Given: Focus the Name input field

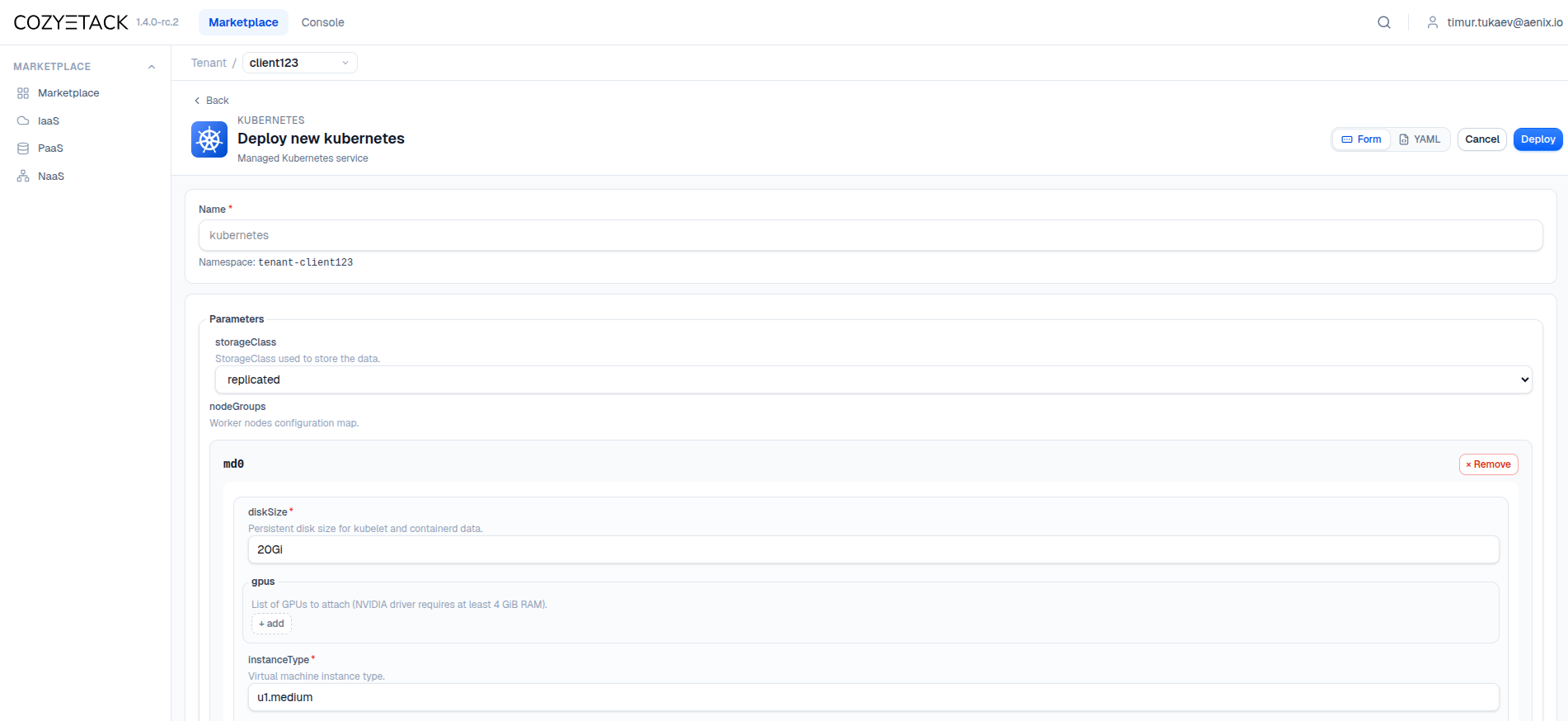Looking at the screenshot, I should (871, 235).
